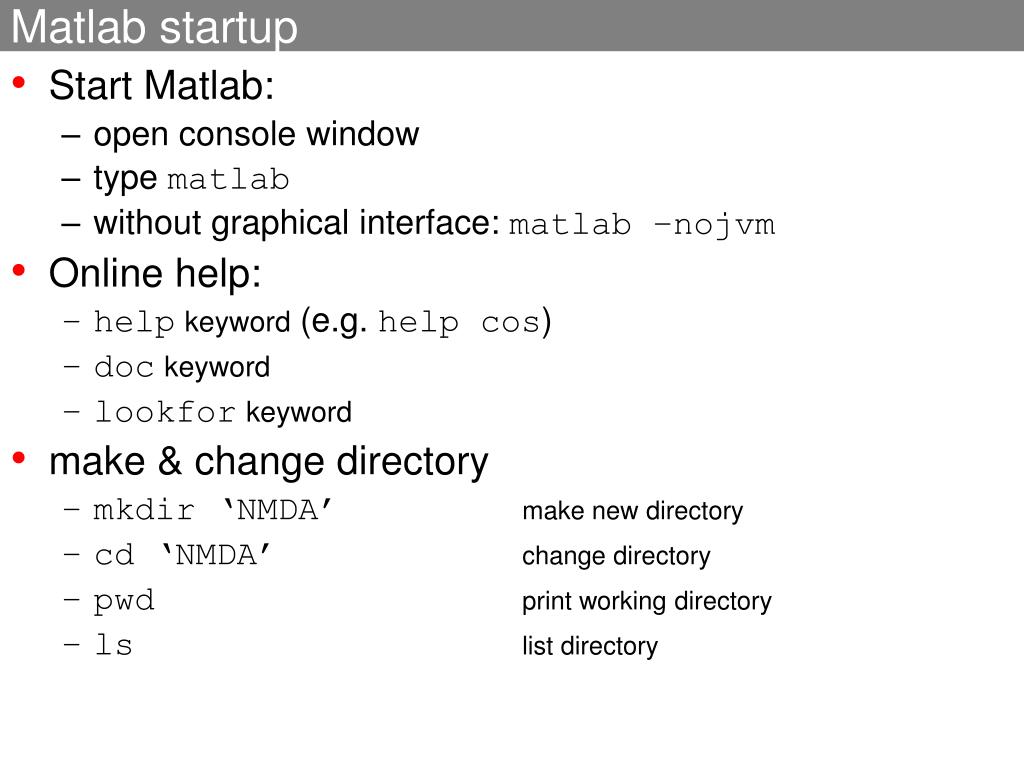Click the 'doc' command text
The image size is (1024, 768).
click(124, 367)
